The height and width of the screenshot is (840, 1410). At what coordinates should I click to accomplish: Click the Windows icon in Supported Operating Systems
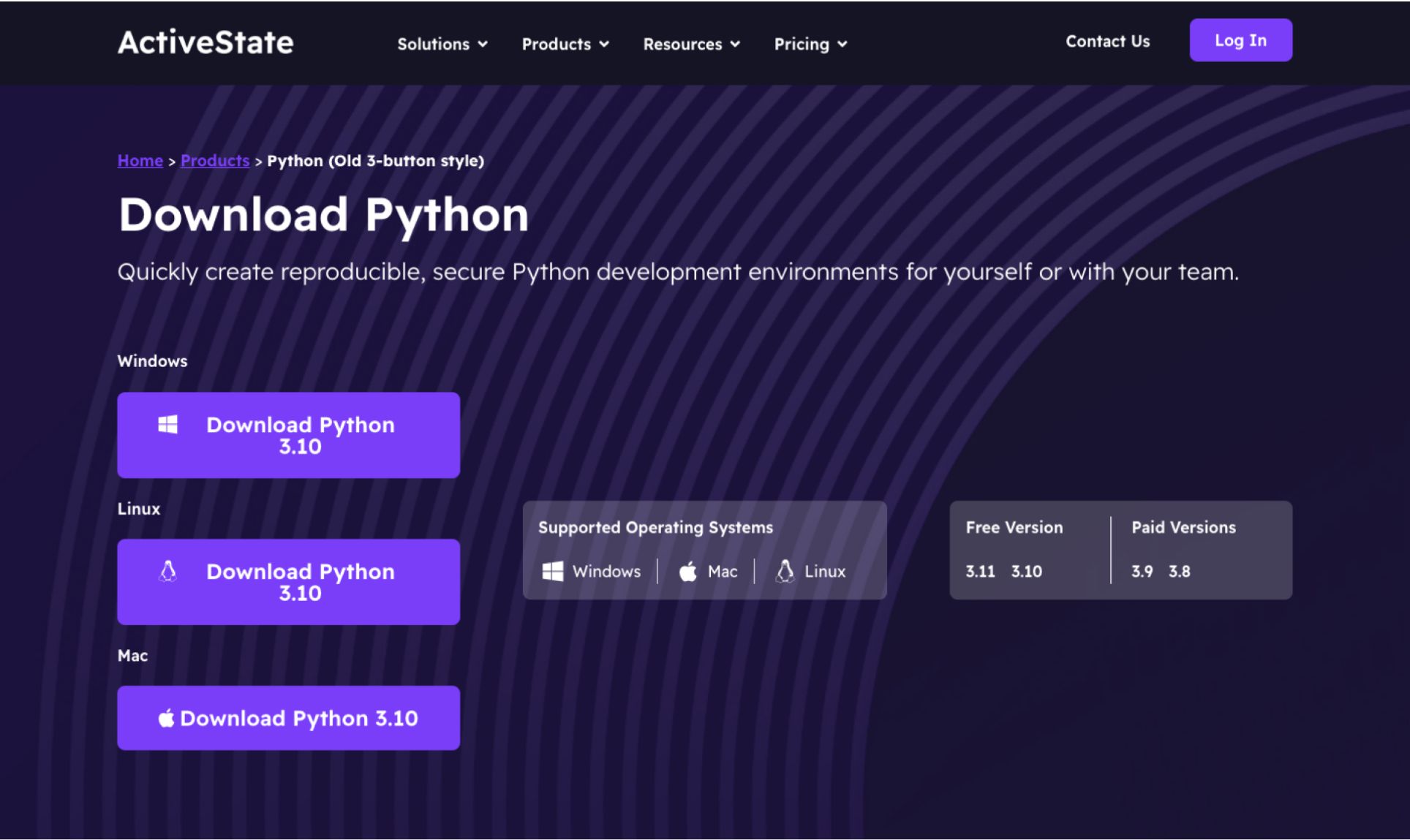click(553, 571)
